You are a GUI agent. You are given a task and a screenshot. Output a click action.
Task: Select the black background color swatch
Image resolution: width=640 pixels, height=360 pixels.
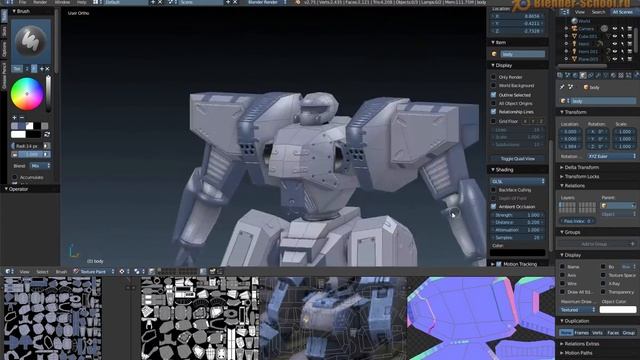[33, 134]
